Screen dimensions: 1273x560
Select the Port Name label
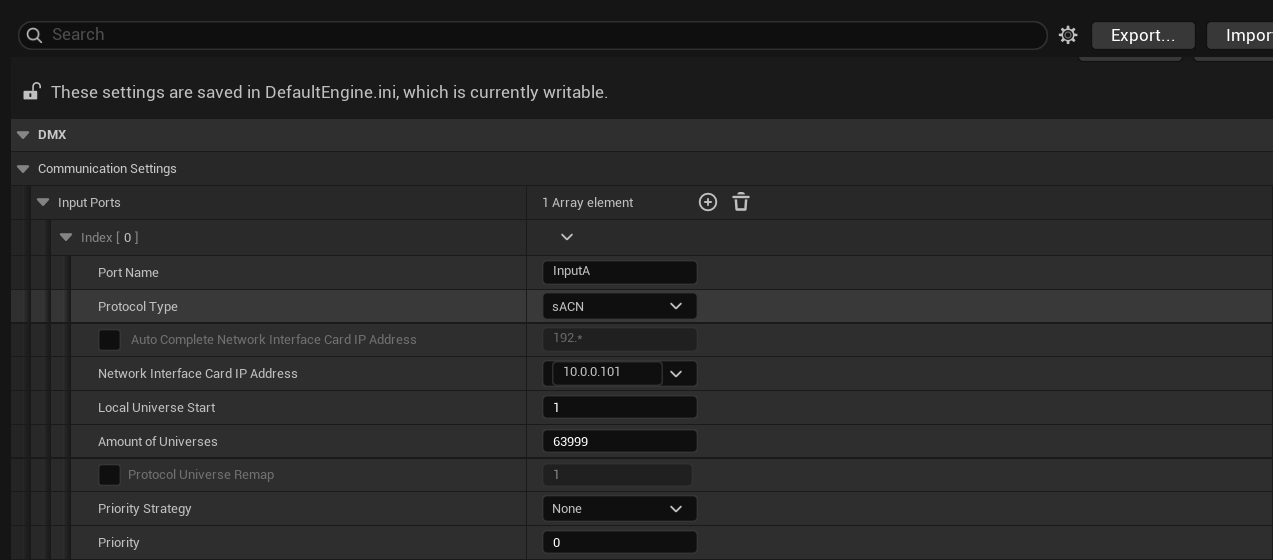pyautogui.click(x=128, y=273)
